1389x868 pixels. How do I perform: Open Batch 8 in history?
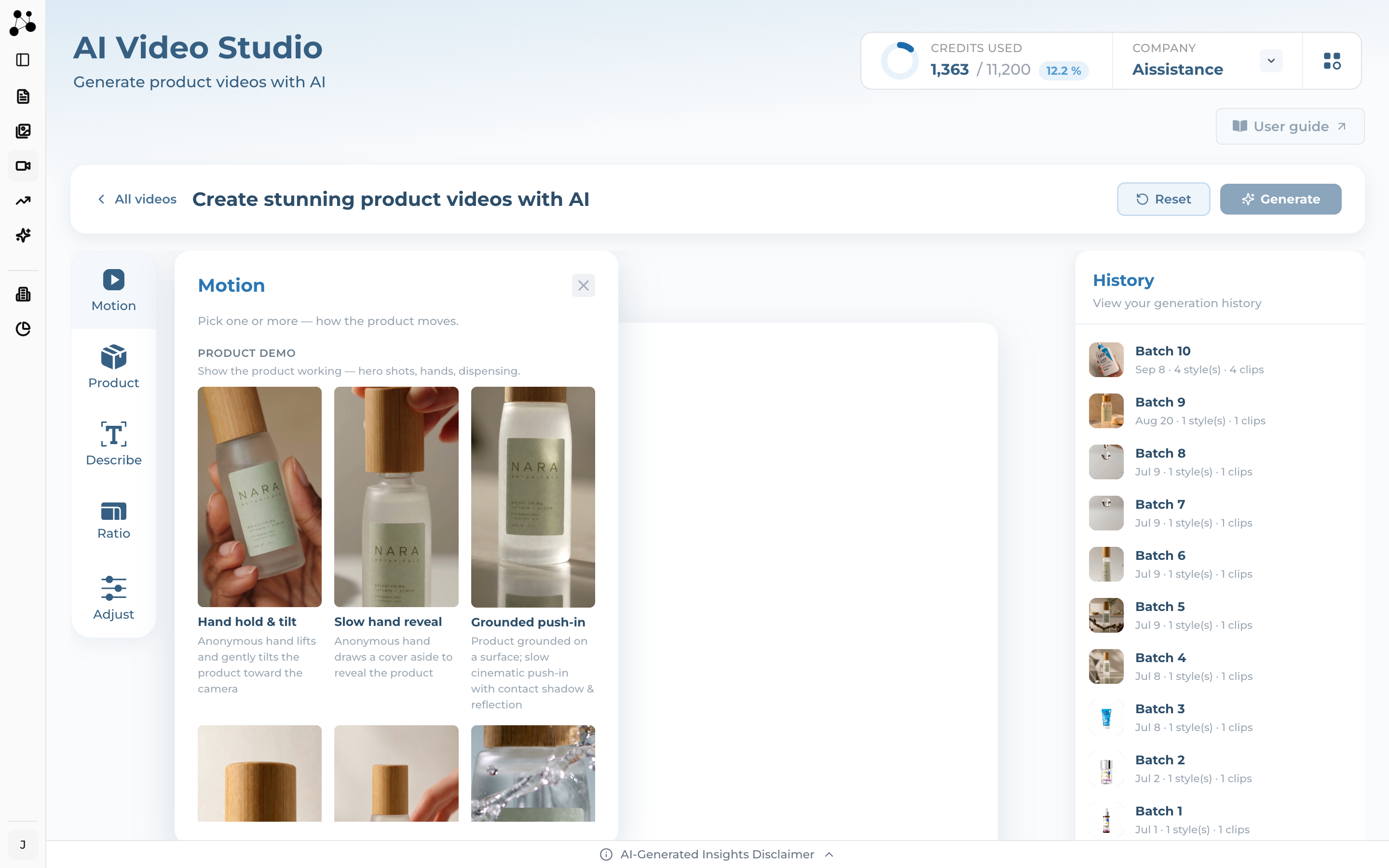point(1220,462)
